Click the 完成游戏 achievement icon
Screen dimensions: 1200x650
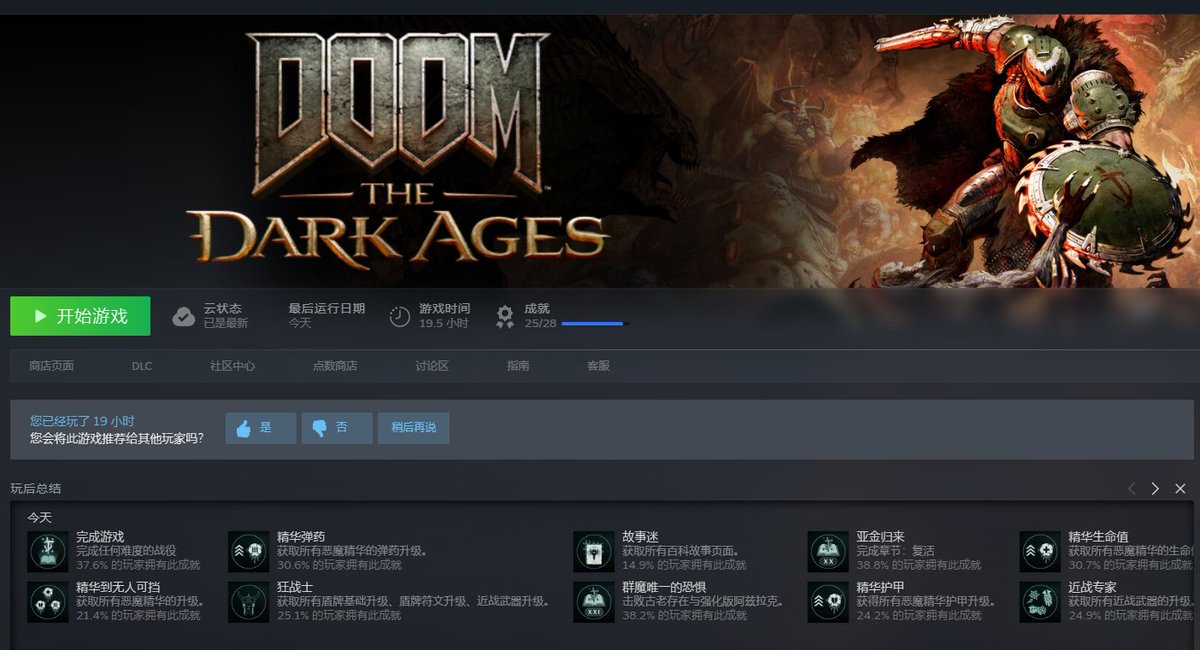click(47, 551)
